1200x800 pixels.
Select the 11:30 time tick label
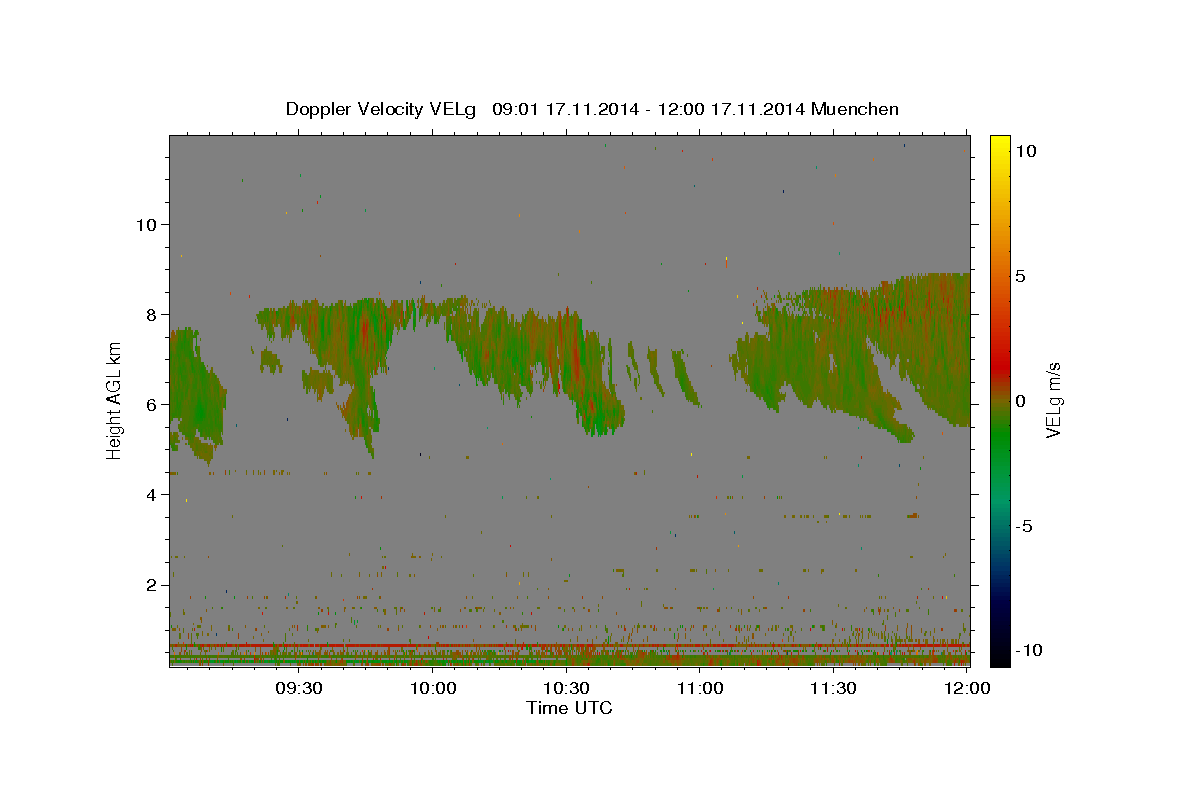[x=833, y=688]
